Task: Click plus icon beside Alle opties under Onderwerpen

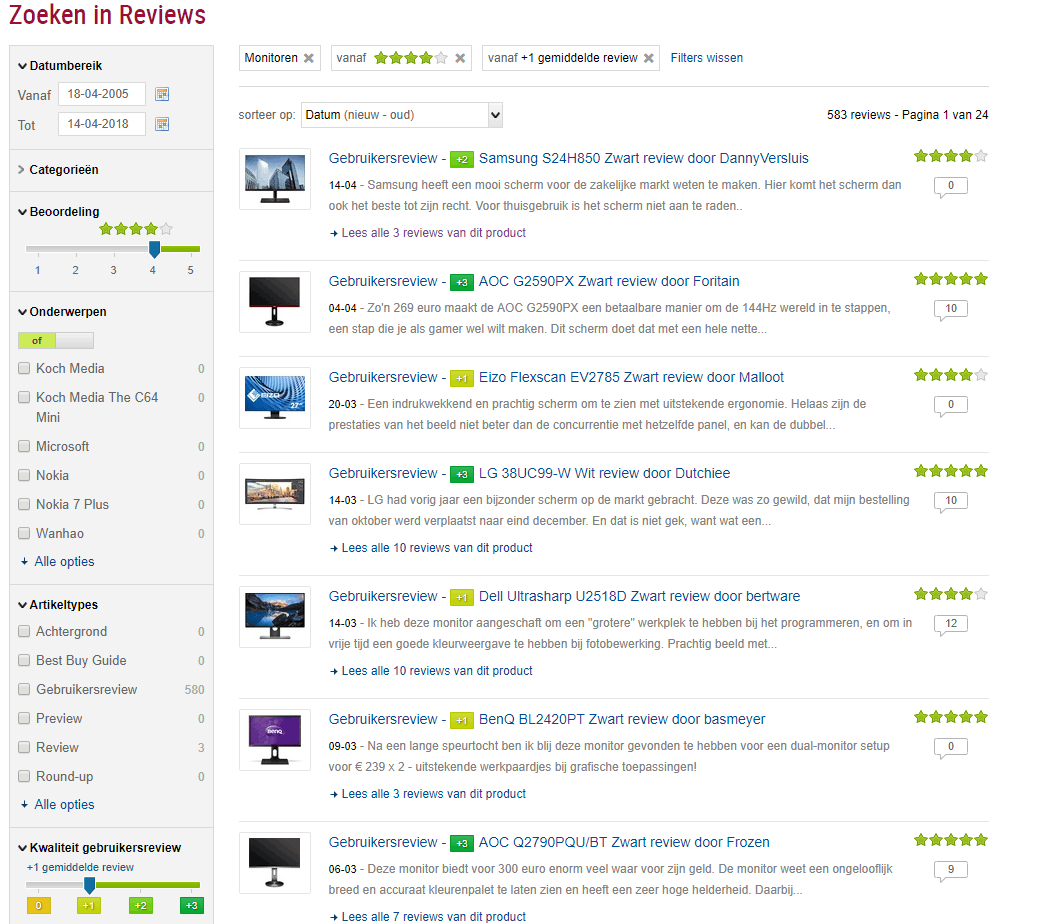Action: click(x=25, y=562)
